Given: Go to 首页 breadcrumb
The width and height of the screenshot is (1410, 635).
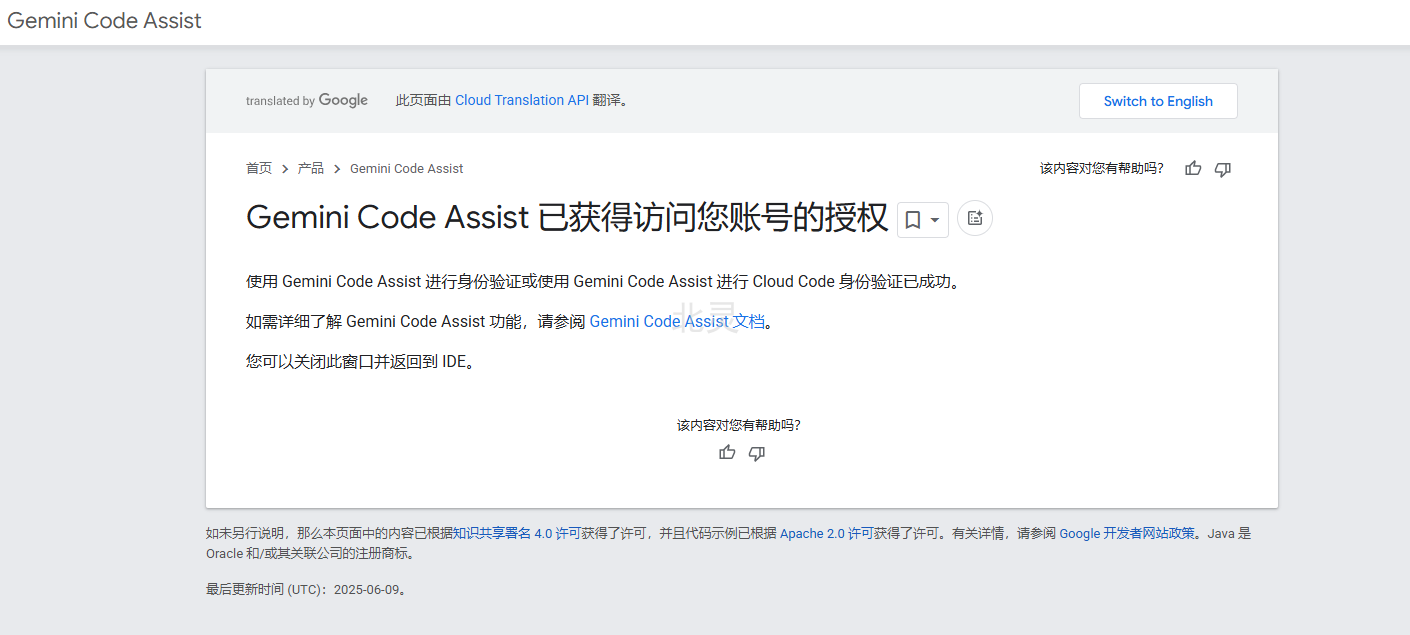Looking at the screenshot, I should (259, 168).
